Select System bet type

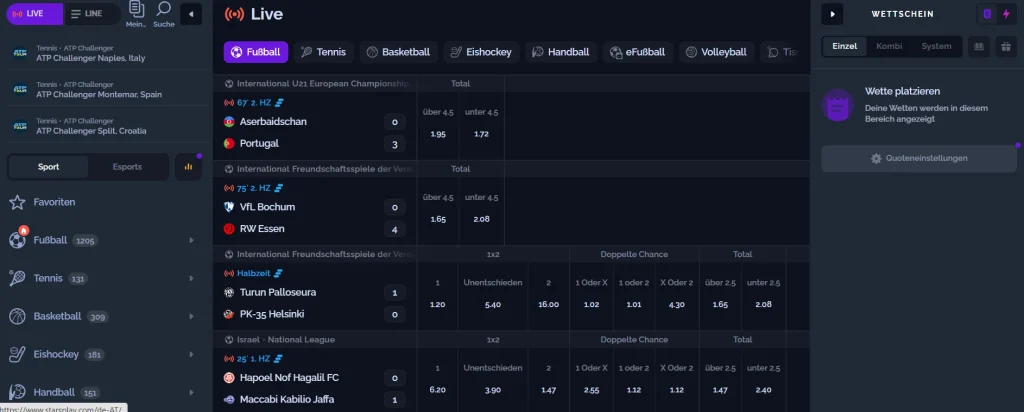pyautogui.click(x=936, y=47)
